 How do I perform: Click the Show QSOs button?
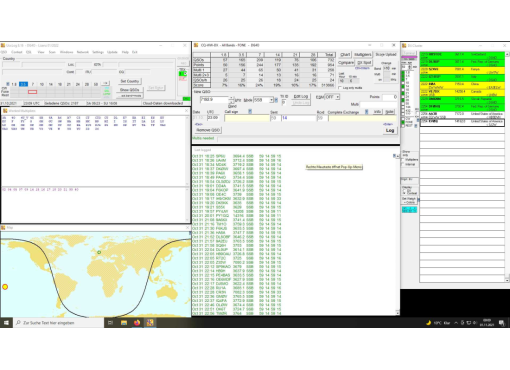pos(130,90)
